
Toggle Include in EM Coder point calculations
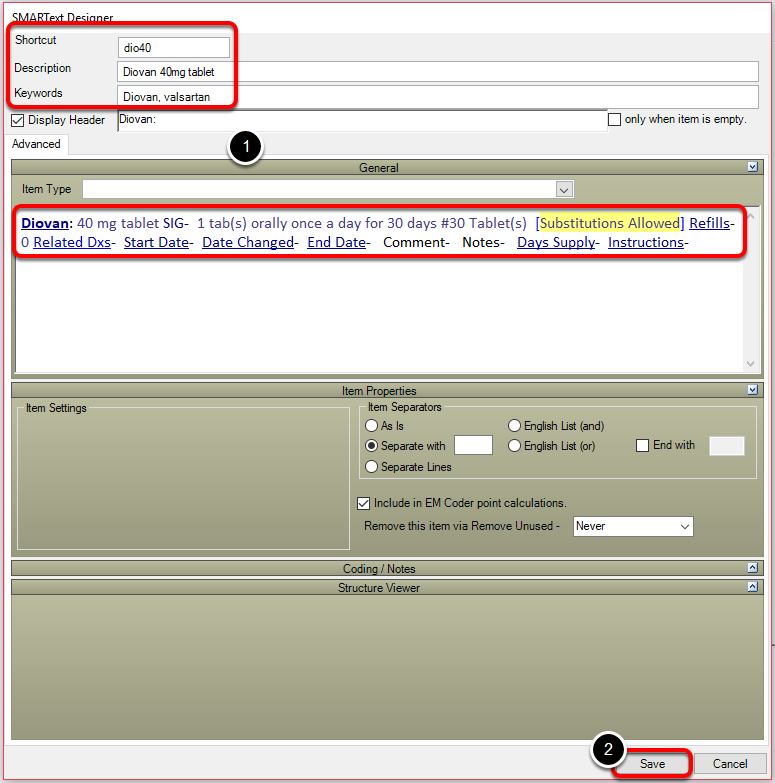pos(364,503)
